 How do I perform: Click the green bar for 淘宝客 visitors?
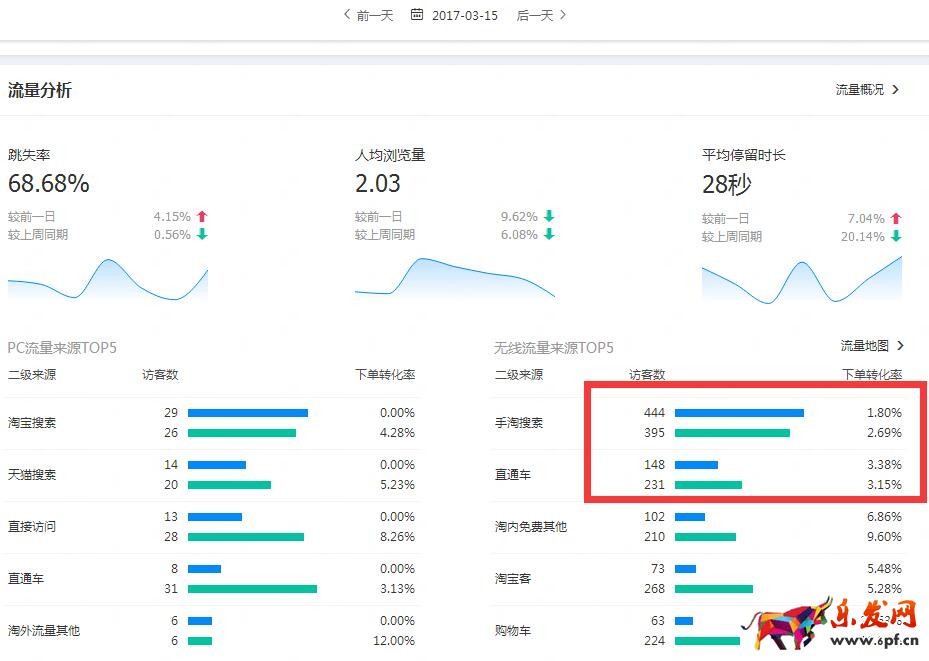(713, 589)
